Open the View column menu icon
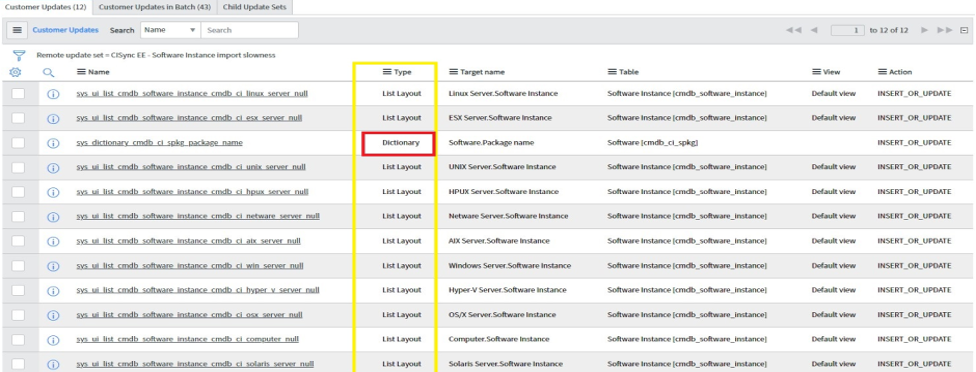The width and height of the screenshot is (976, 372). pyautogui.click(x=816, y=72)
